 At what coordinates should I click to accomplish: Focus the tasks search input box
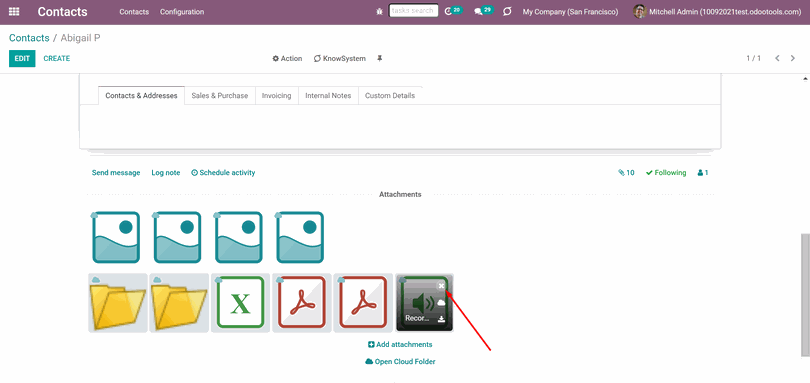pyautogui.click(x=413, y=11)
